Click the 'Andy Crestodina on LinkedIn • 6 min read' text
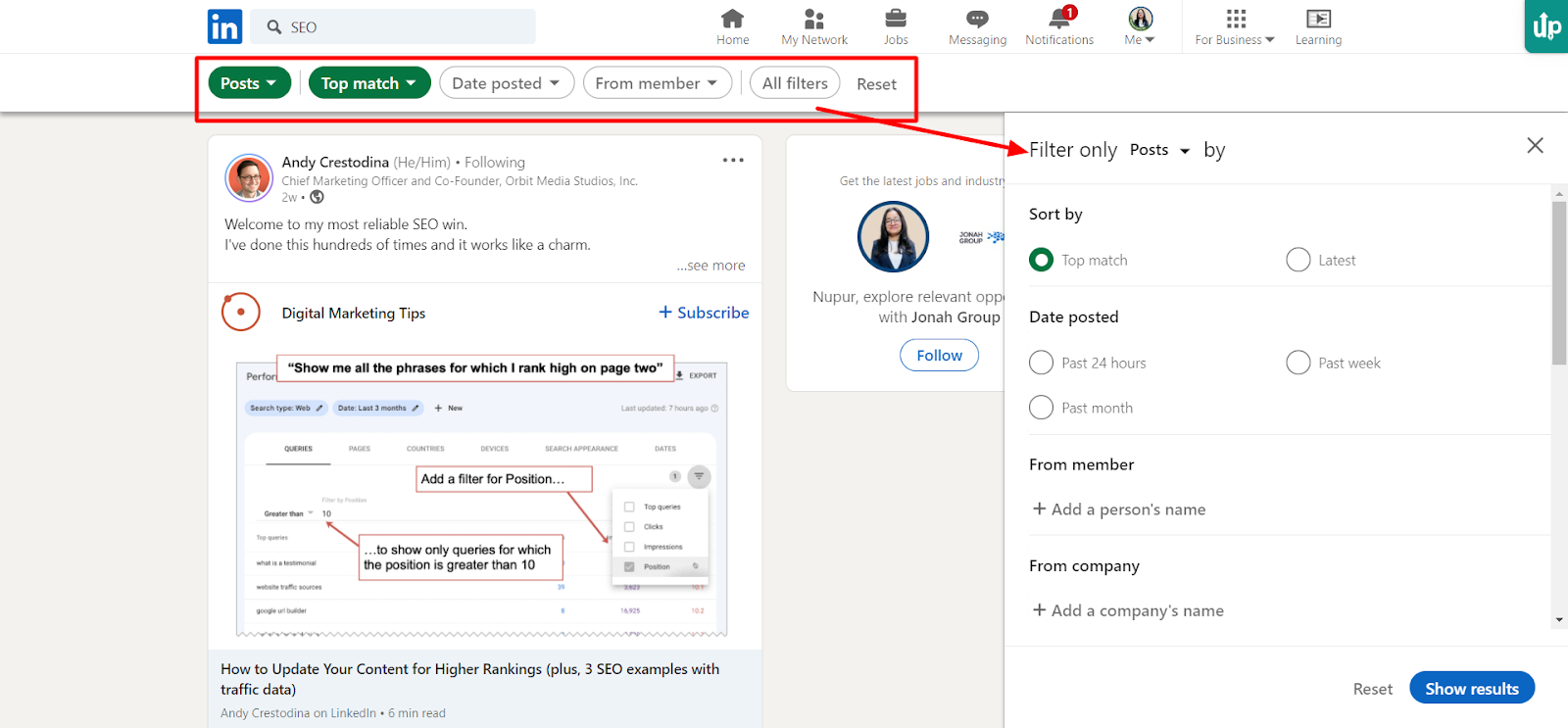Viewport: 1568px width, 728px height. [333, 713]
